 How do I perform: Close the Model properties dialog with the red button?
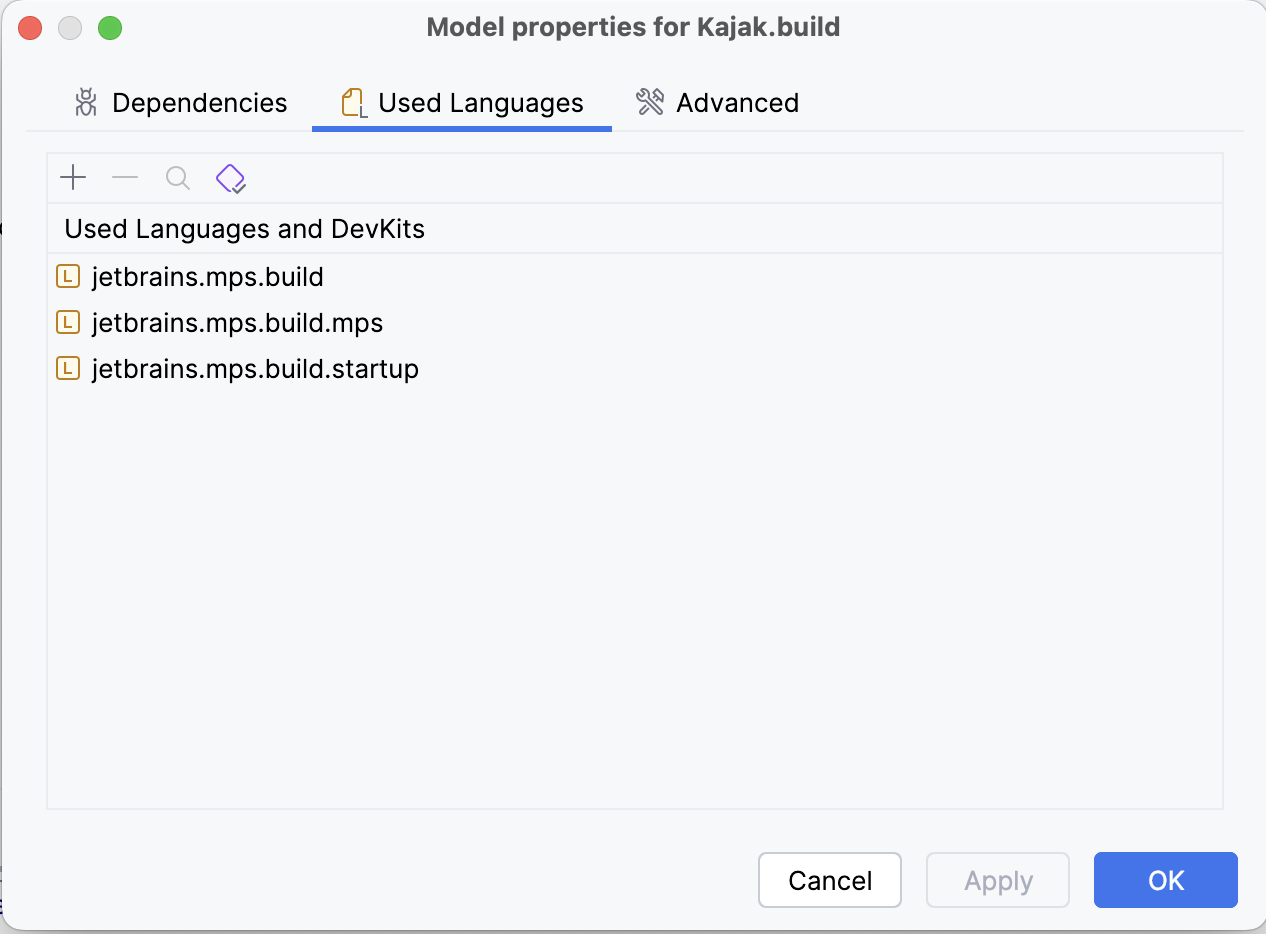tap(30, 28)
